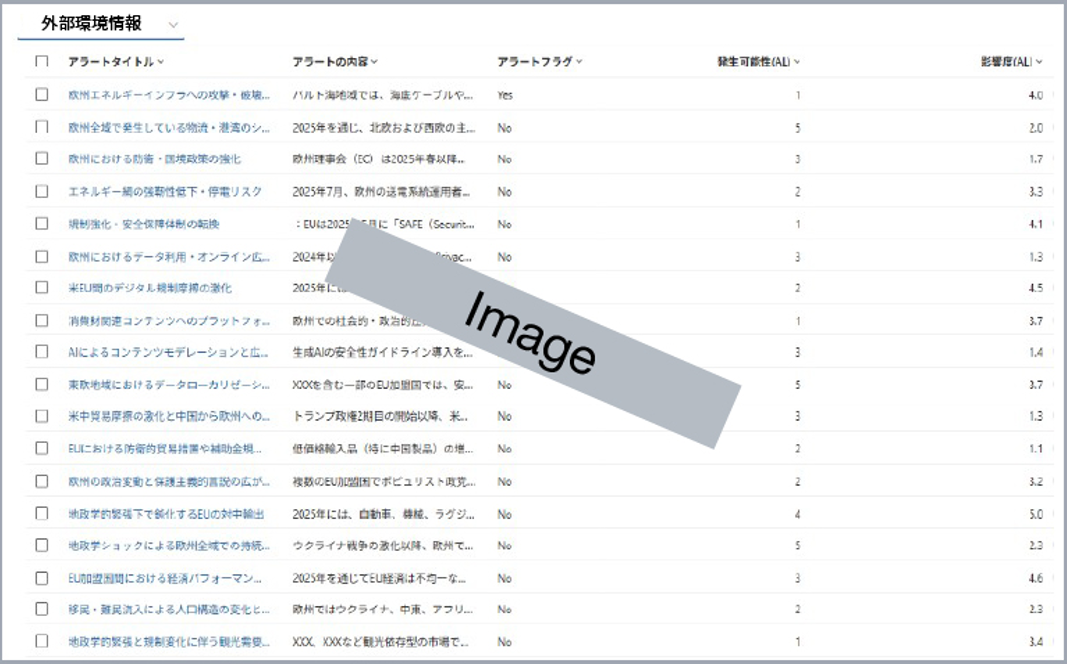Open the AIによるコンテンツモデレーション alert record
Viewport: 1068px width, 664px height.
coord(168,353)
